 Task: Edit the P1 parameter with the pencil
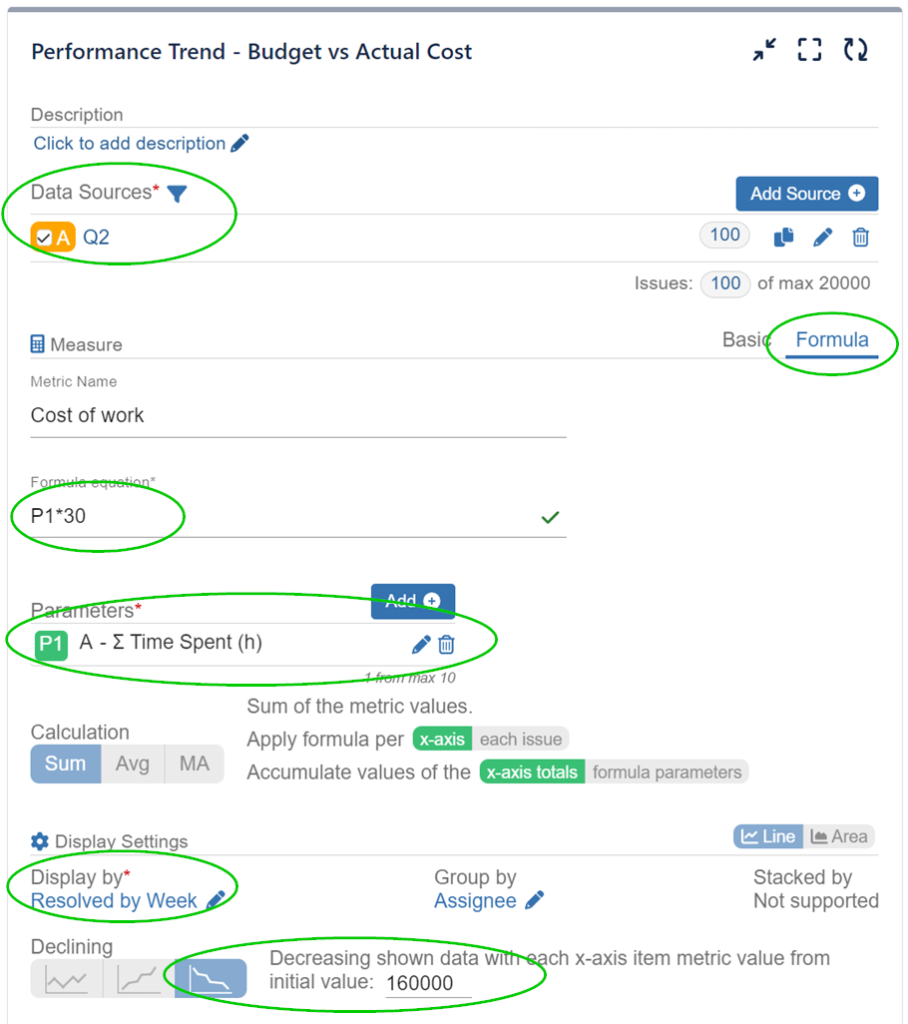click(420, 645)
